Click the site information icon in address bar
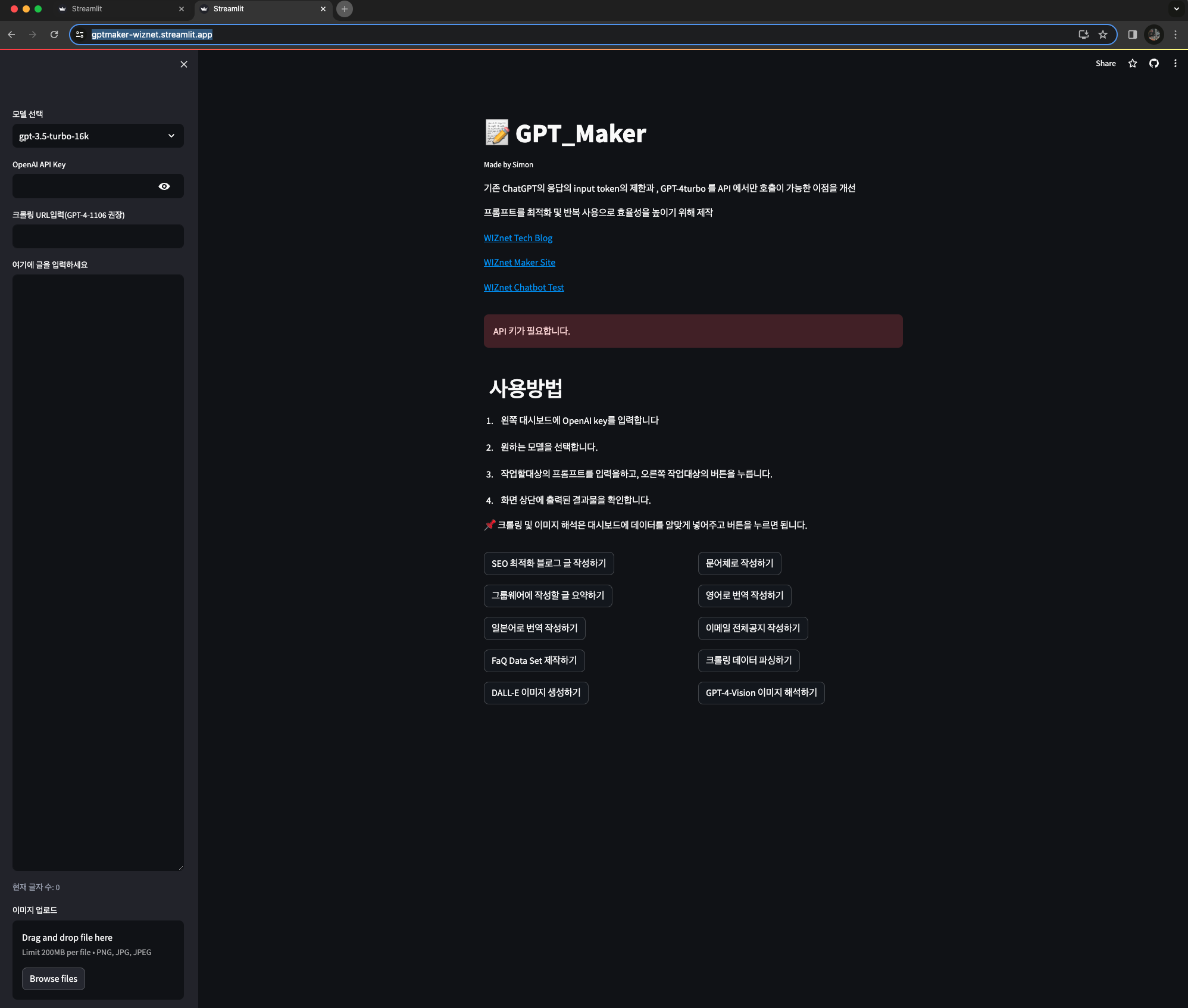Viewport: 1188px width, 1008px height. pyautogui.click(x=80, y=35)
